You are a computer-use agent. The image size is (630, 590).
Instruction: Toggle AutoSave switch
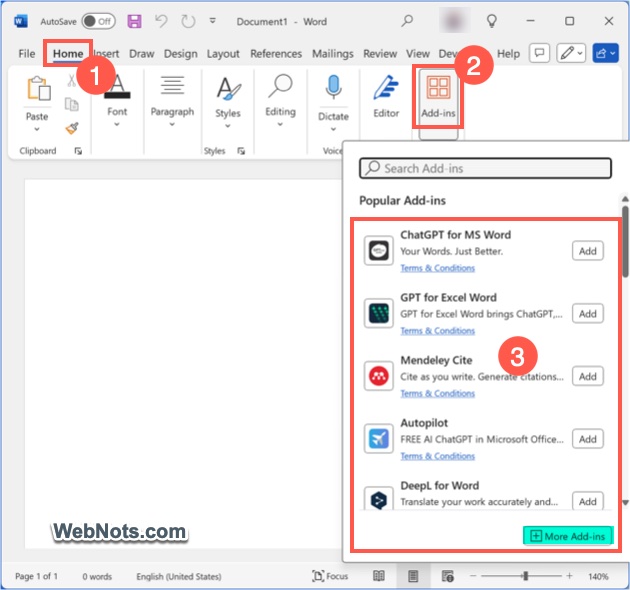[98, 21]
